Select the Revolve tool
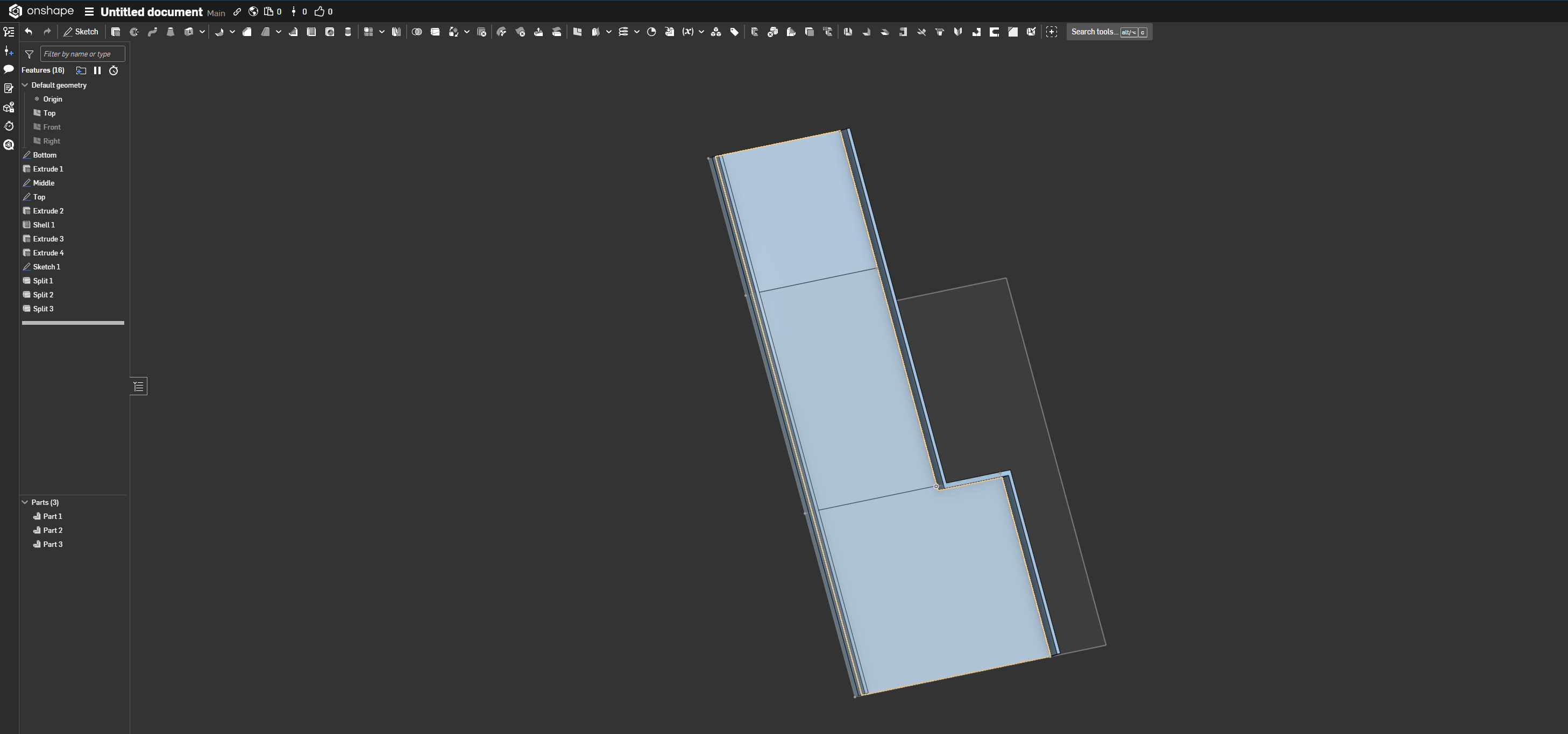This screenshot has width=1568, height=734. (x=134, y=32)
